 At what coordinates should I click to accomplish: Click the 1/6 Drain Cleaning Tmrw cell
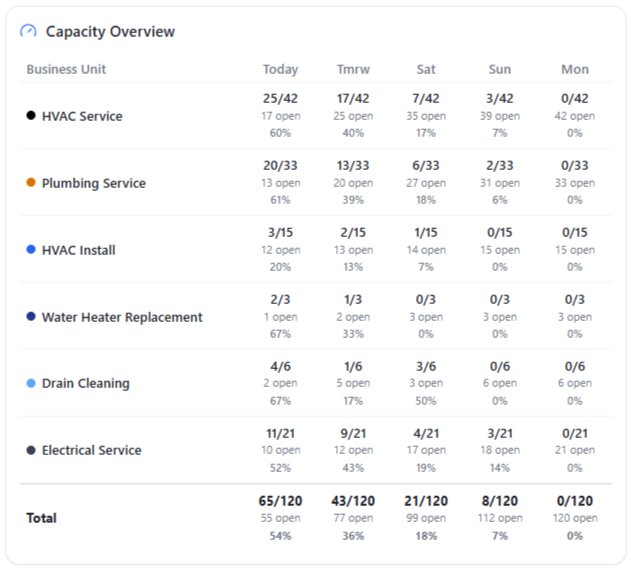353,383
